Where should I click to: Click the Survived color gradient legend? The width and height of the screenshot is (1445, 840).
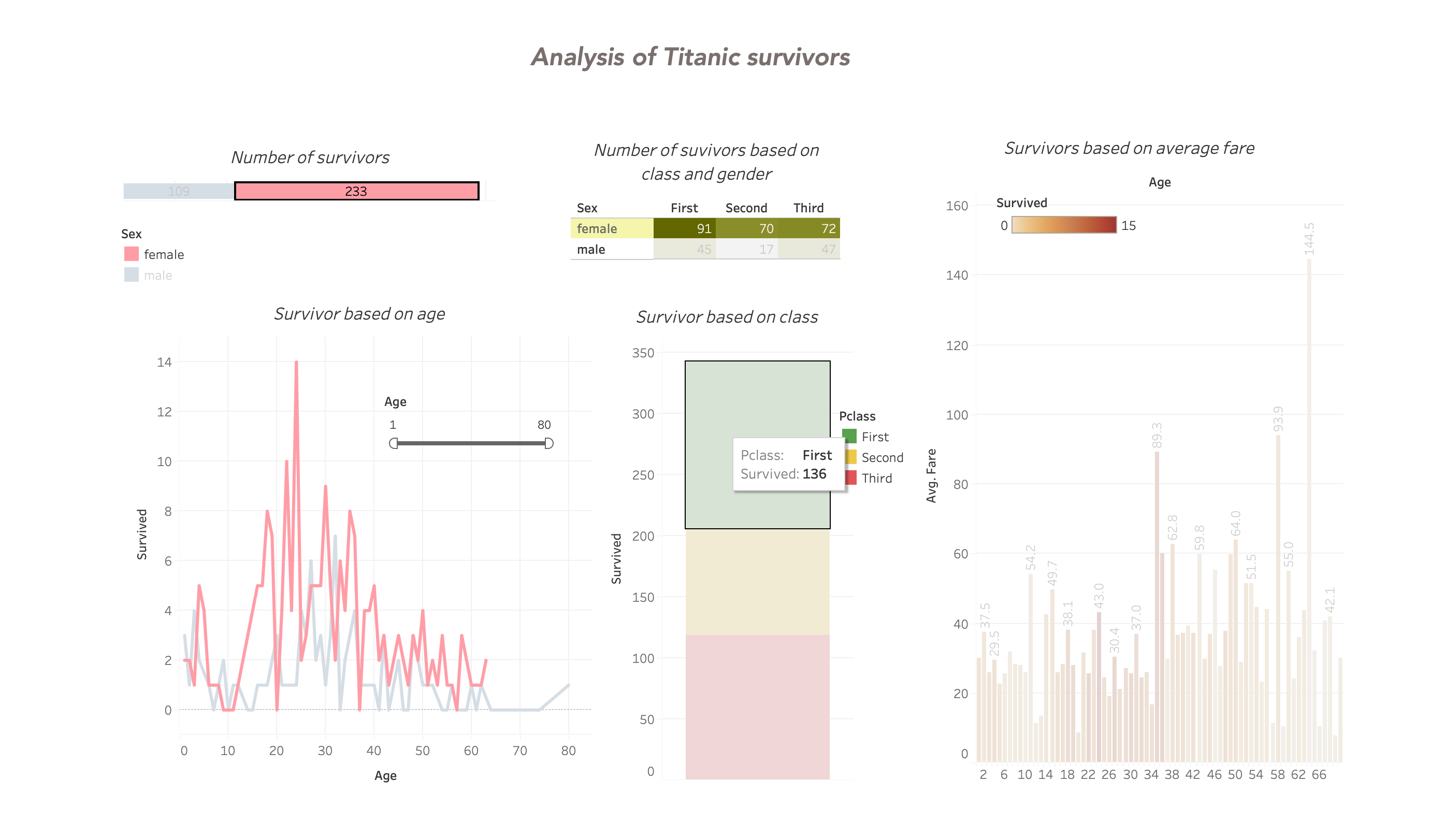[1064, 225]
